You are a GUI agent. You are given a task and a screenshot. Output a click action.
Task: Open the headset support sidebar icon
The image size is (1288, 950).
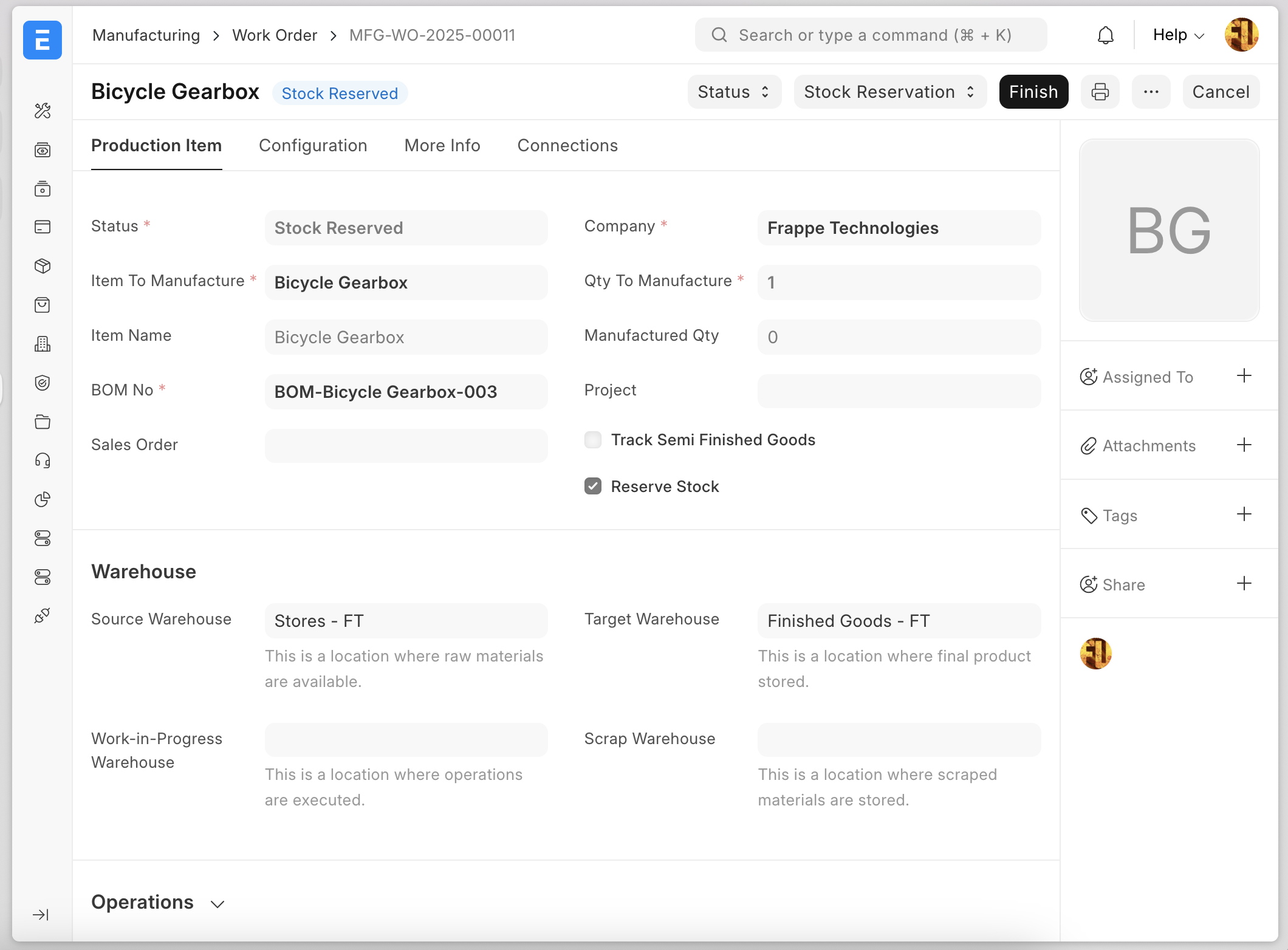click(43, 460)
